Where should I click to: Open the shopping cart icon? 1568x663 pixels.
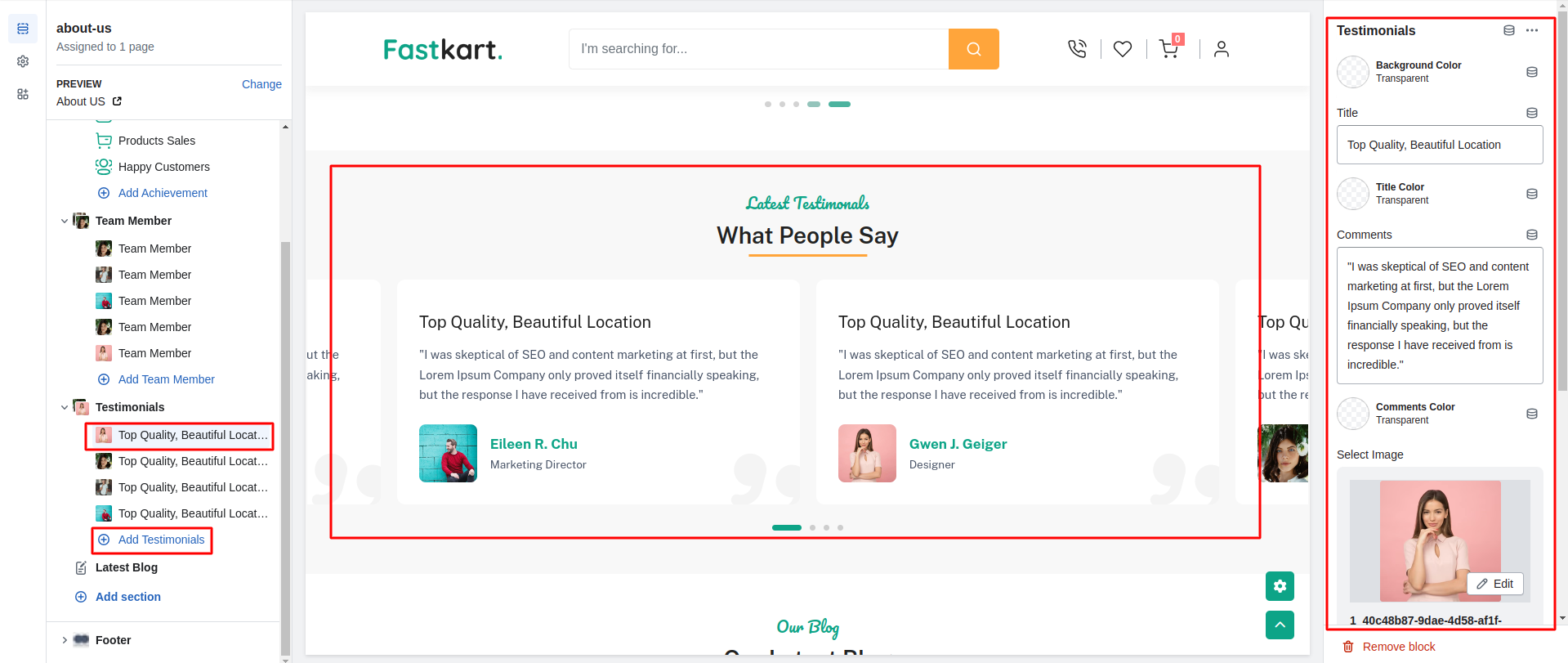[x=1168, y=49]
